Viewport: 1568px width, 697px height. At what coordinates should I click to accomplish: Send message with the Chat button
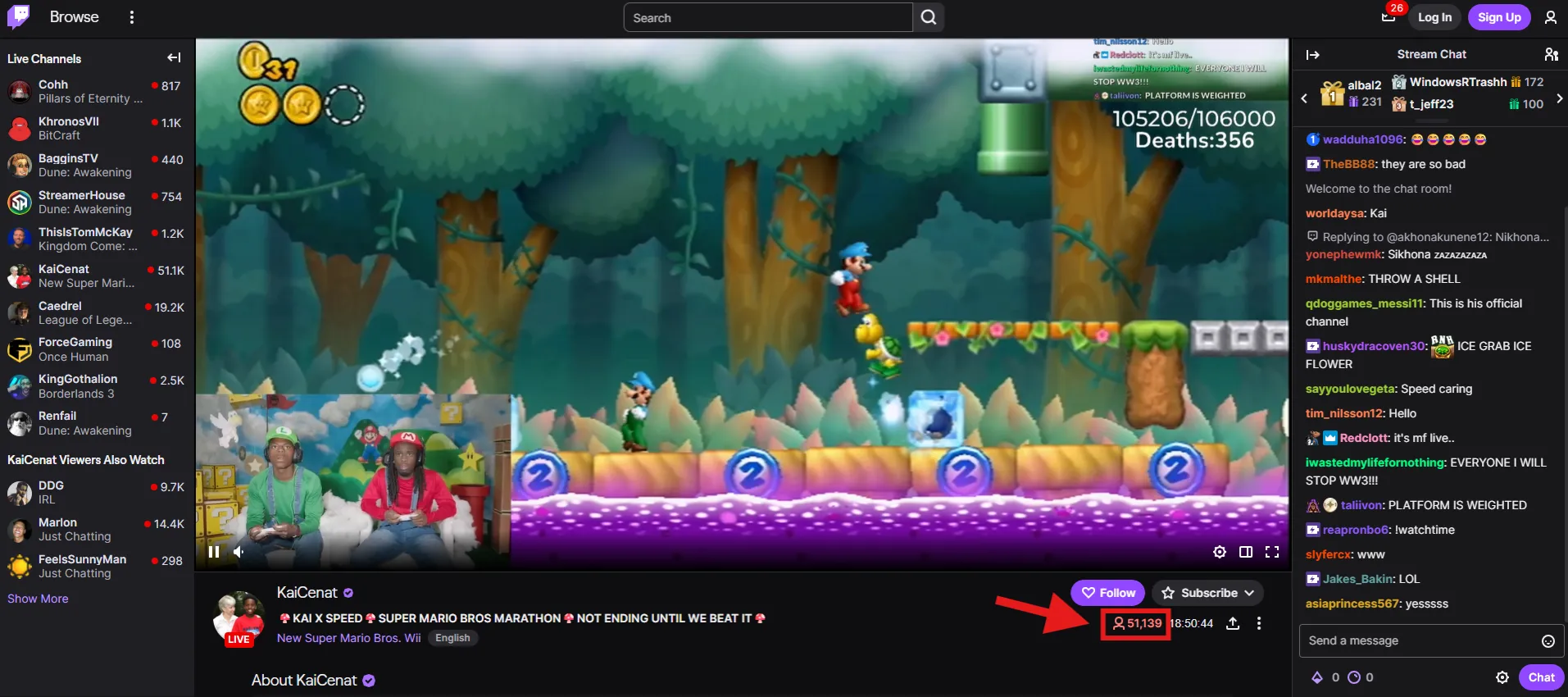pos(1541,677)
